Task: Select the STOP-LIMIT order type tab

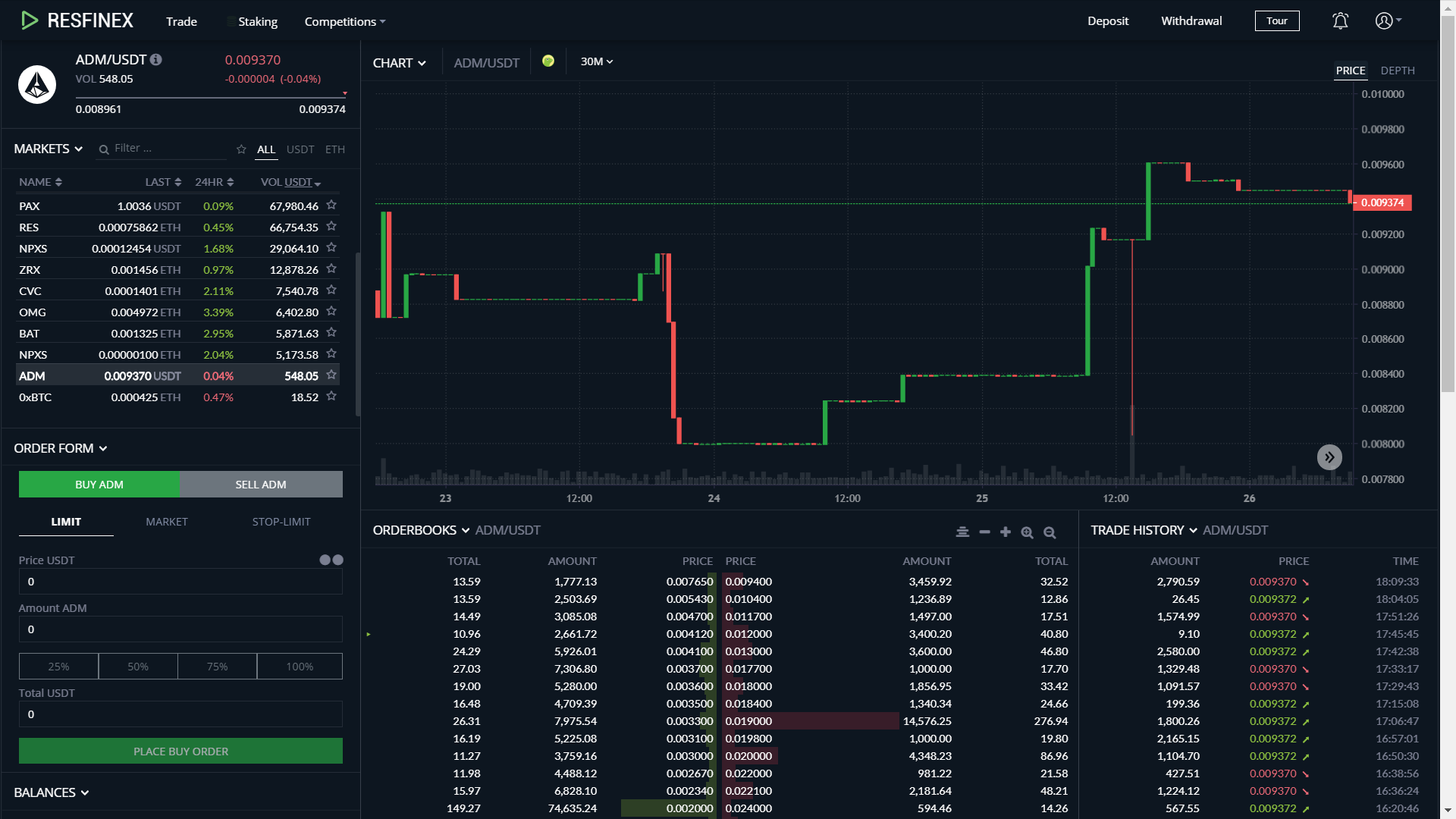Action: [x=281, y=522]
